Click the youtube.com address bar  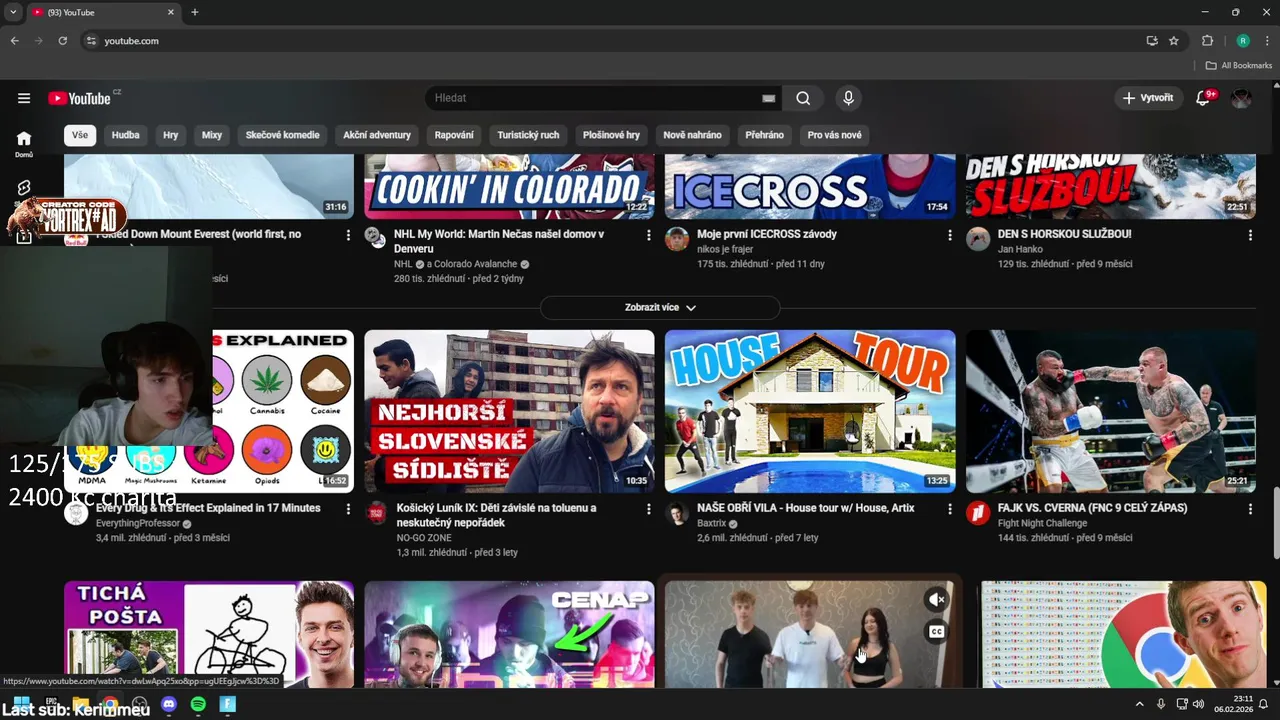click(610, 41)
